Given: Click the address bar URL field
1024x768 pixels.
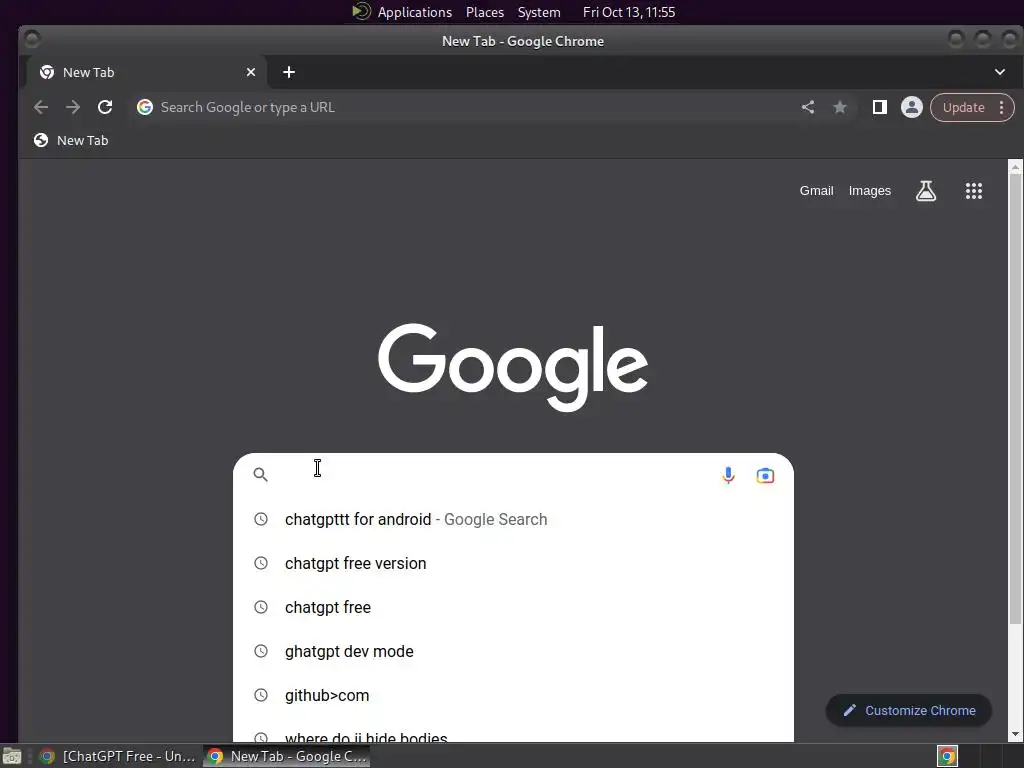Looking at the screenshot, I should pos(470,107).
